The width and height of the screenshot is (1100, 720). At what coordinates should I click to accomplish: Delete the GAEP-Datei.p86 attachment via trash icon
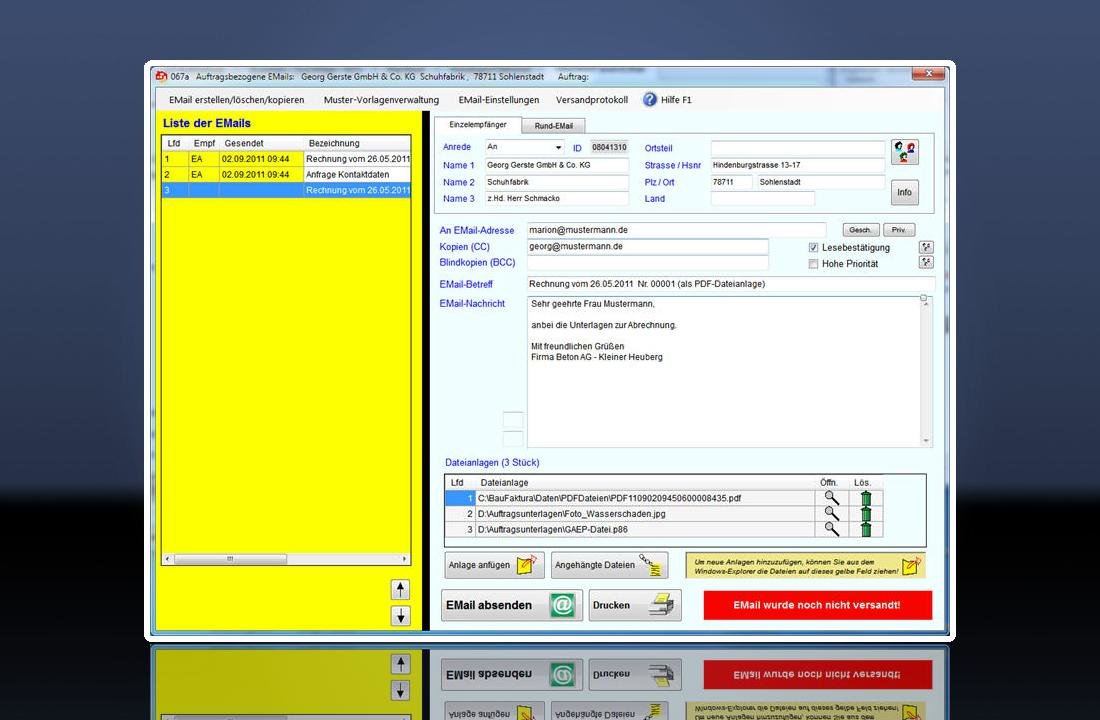click(866, 530)
